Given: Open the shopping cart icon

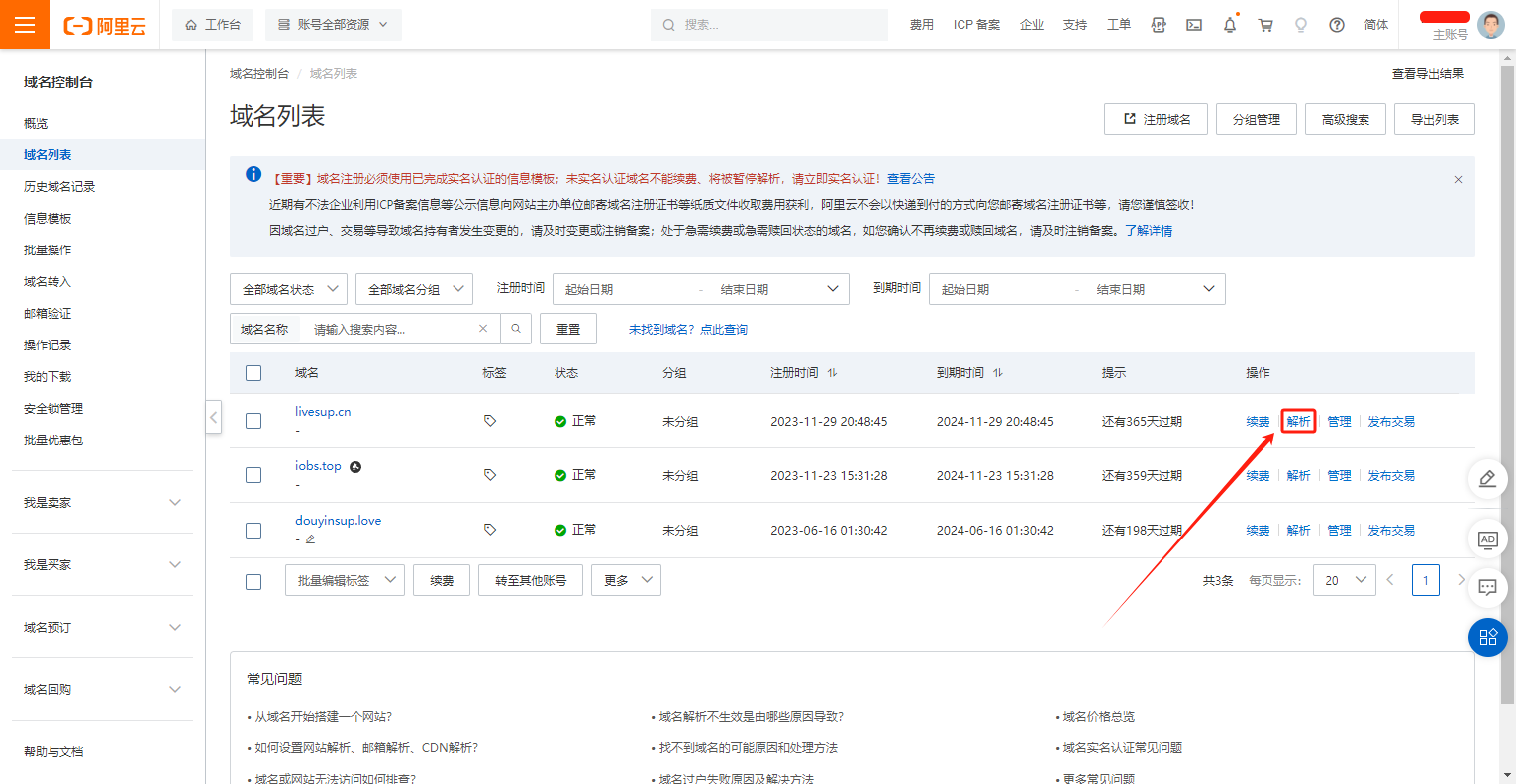Looking at the screenshot, I should click(1265, 25).
